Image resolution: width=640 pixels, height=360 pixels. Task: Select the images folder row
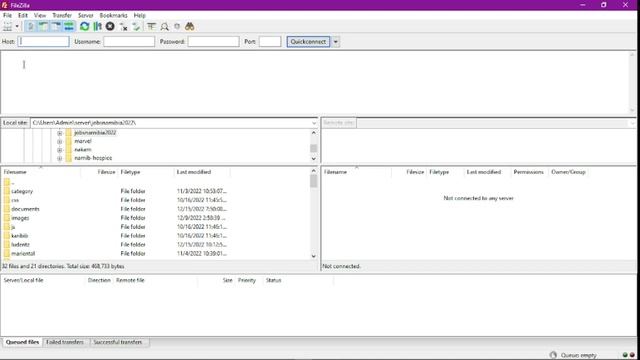coord(155,218)
